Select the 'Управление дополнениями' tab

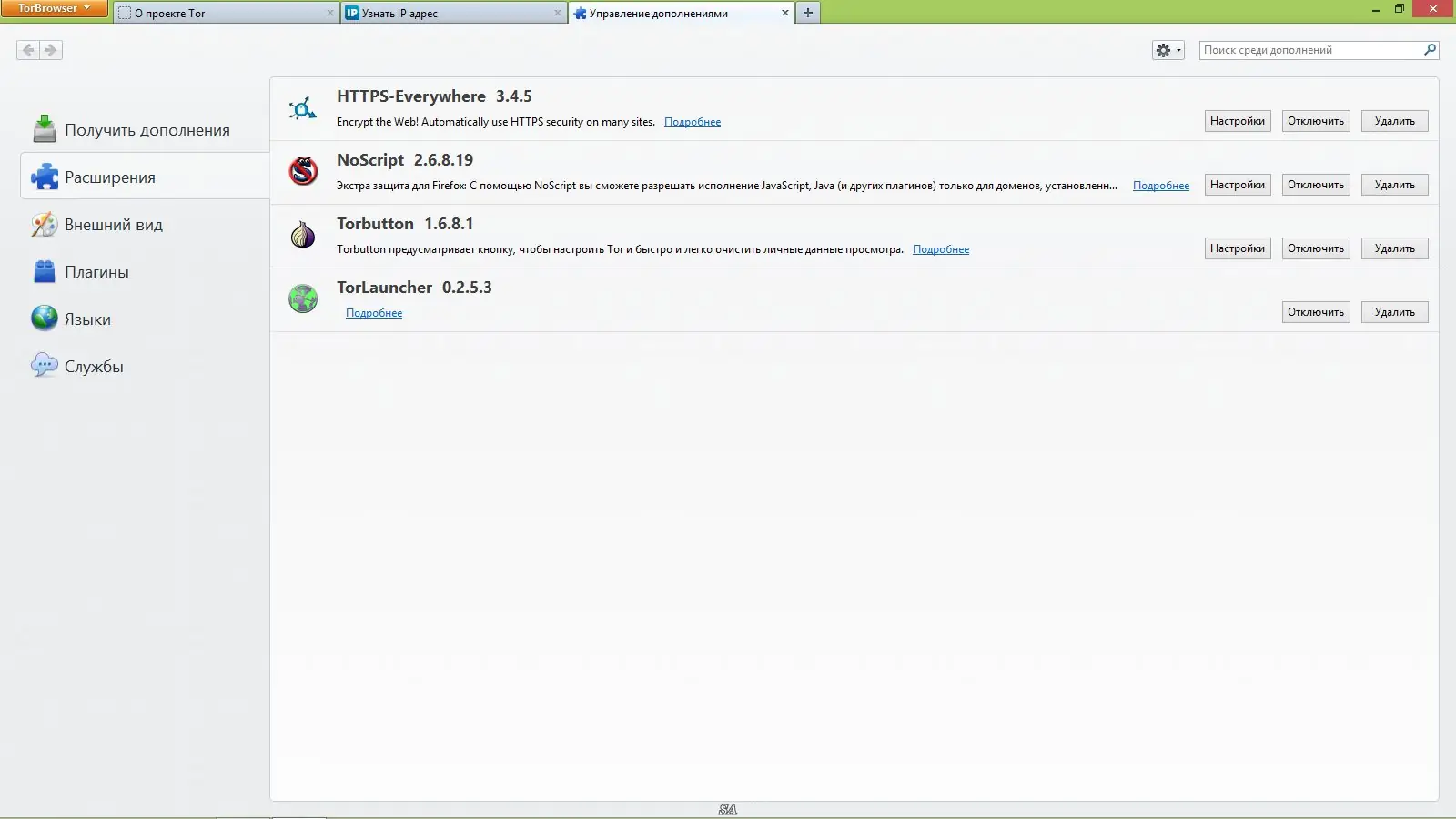point(682,13)
